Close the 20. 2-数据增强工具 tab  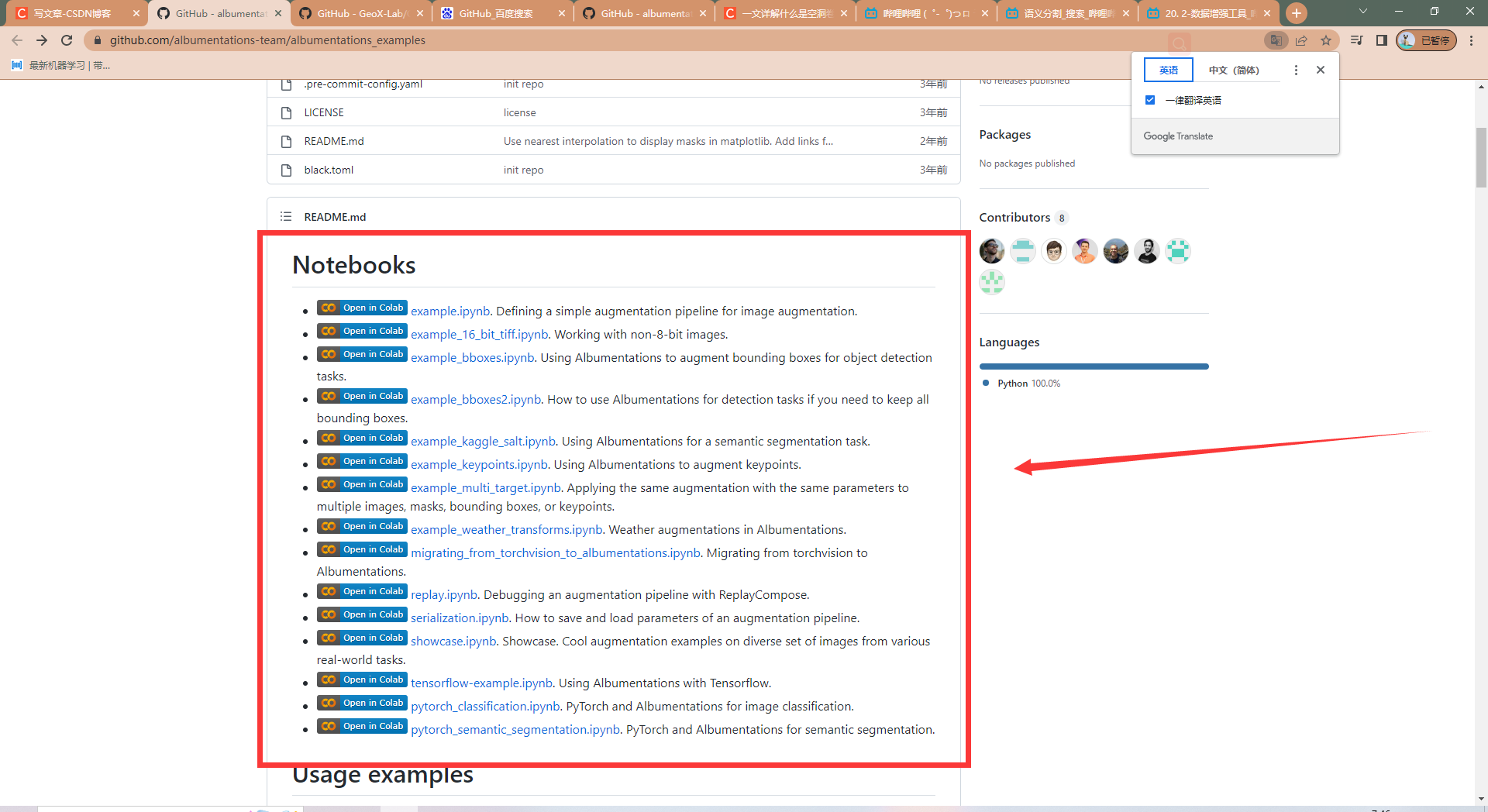click(x=1267, y=13)
